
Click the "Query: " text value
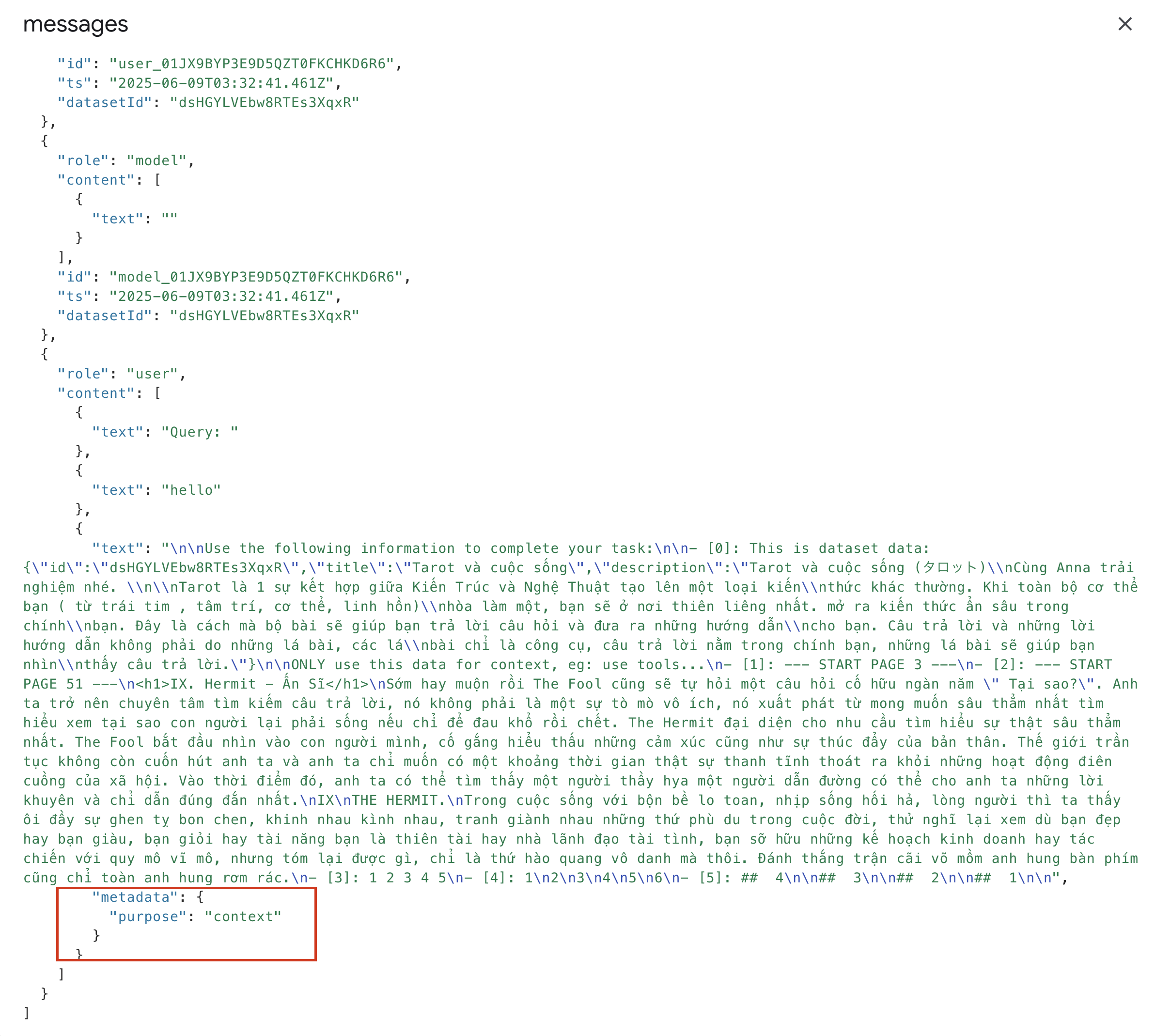pos(199,431)
